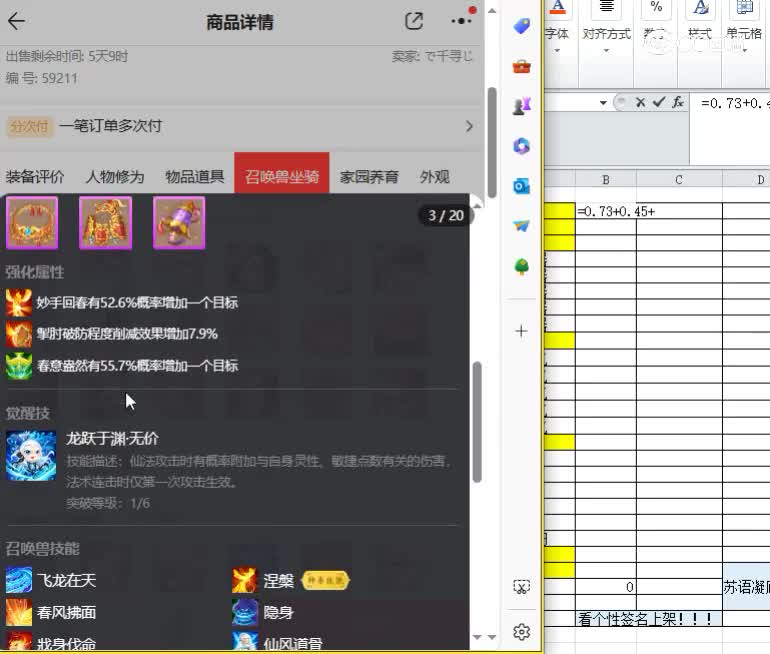Viewport: 770px width, 654px height.
Task: Click the 妙手回春 enhancement skill icon
Action: pyautogui.click(x=19, y=302)
